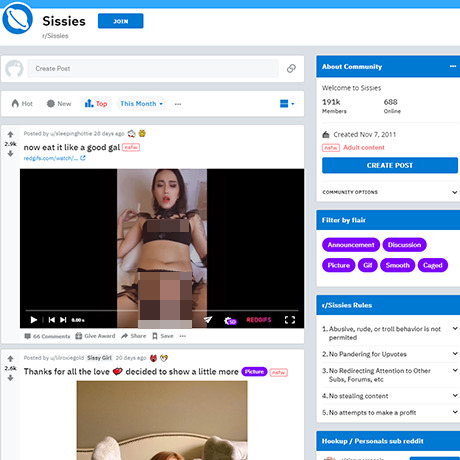Toggle SD quality gear in video player
The image size is (460, 460).
pyautogui.click(x=230, y=321)
